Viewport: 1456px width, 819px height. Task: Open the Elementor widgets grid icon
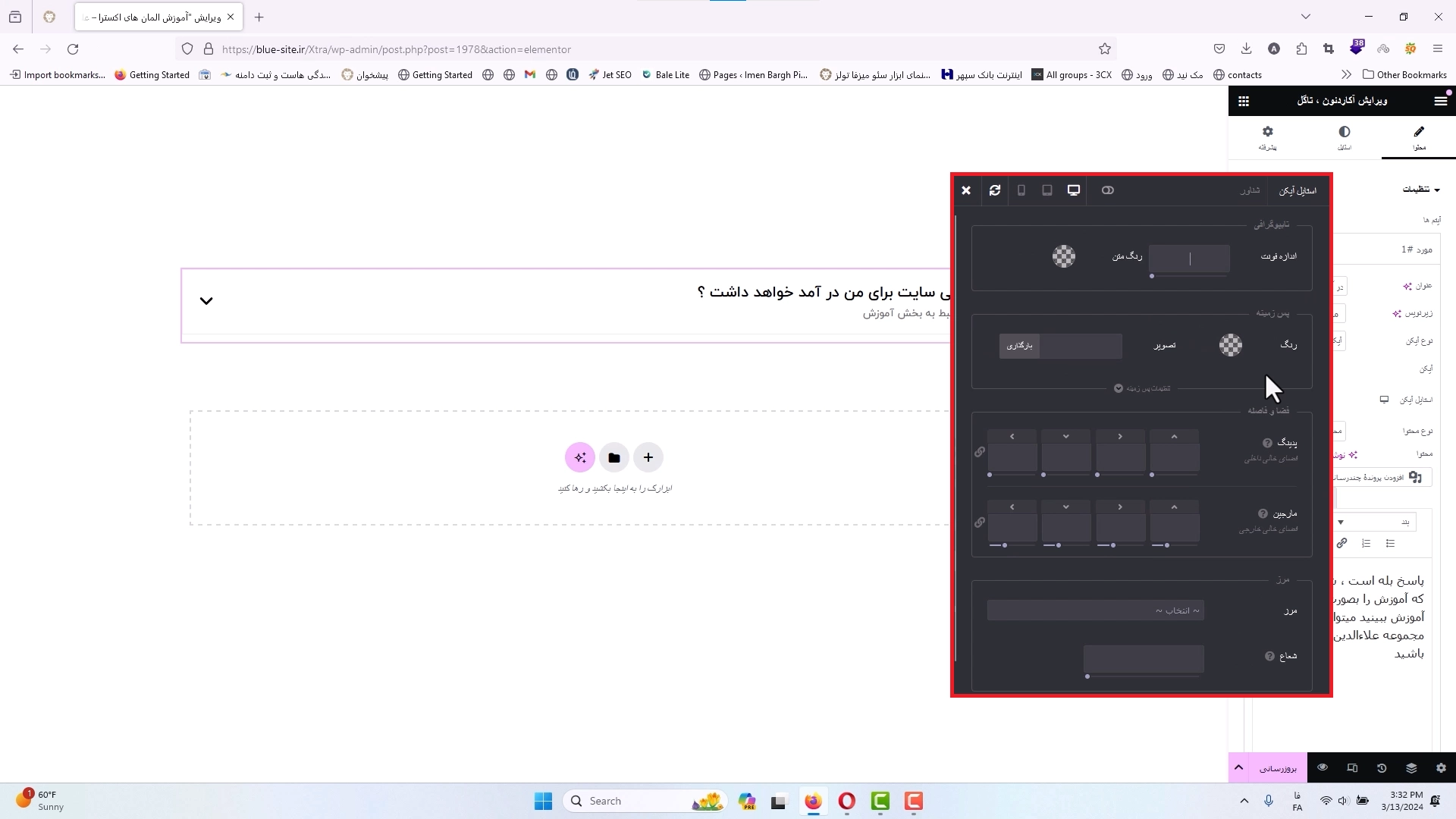(x=1244, y=100)
